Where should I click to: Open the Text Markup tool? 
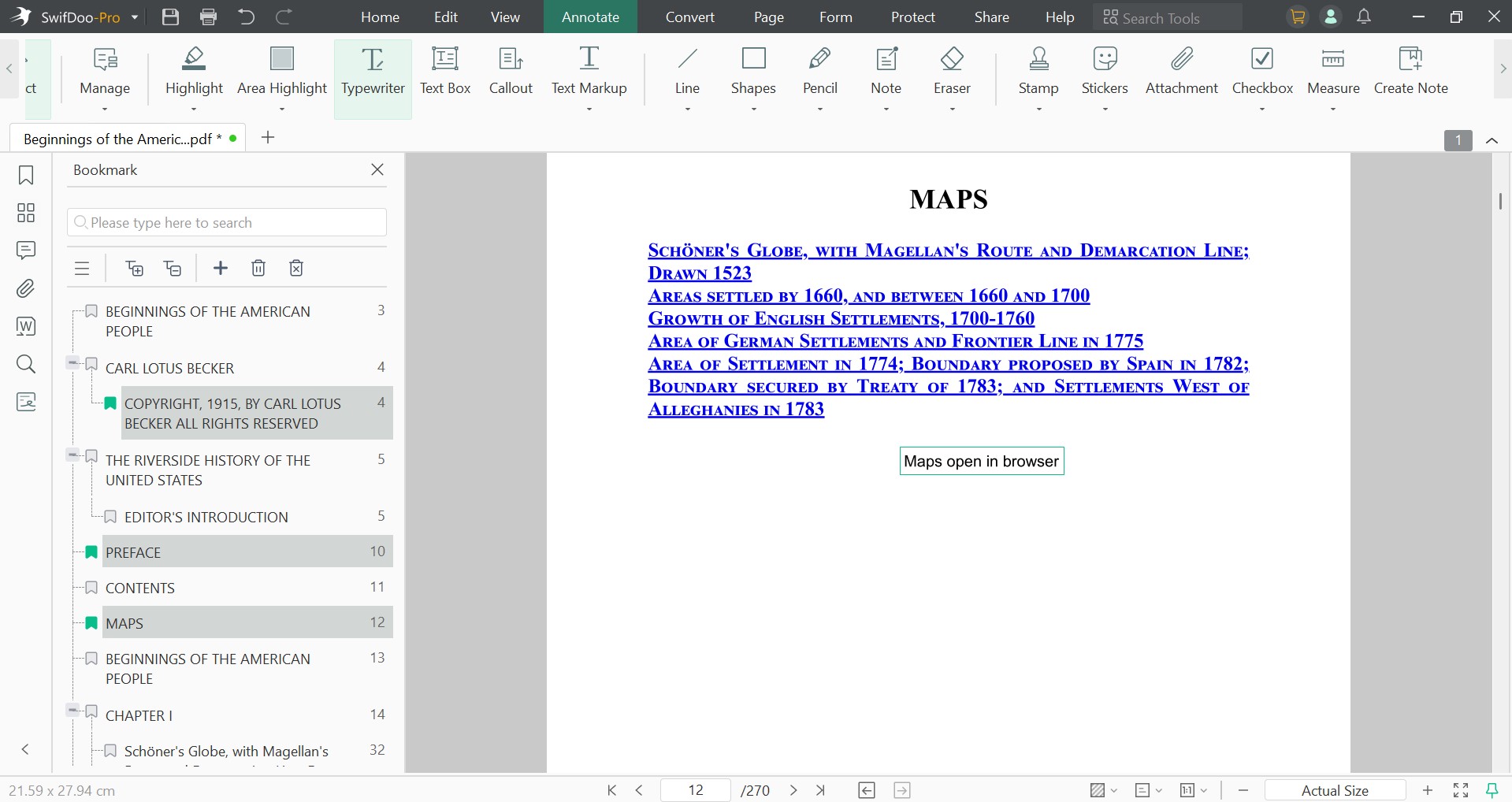(x=589, y=72)
